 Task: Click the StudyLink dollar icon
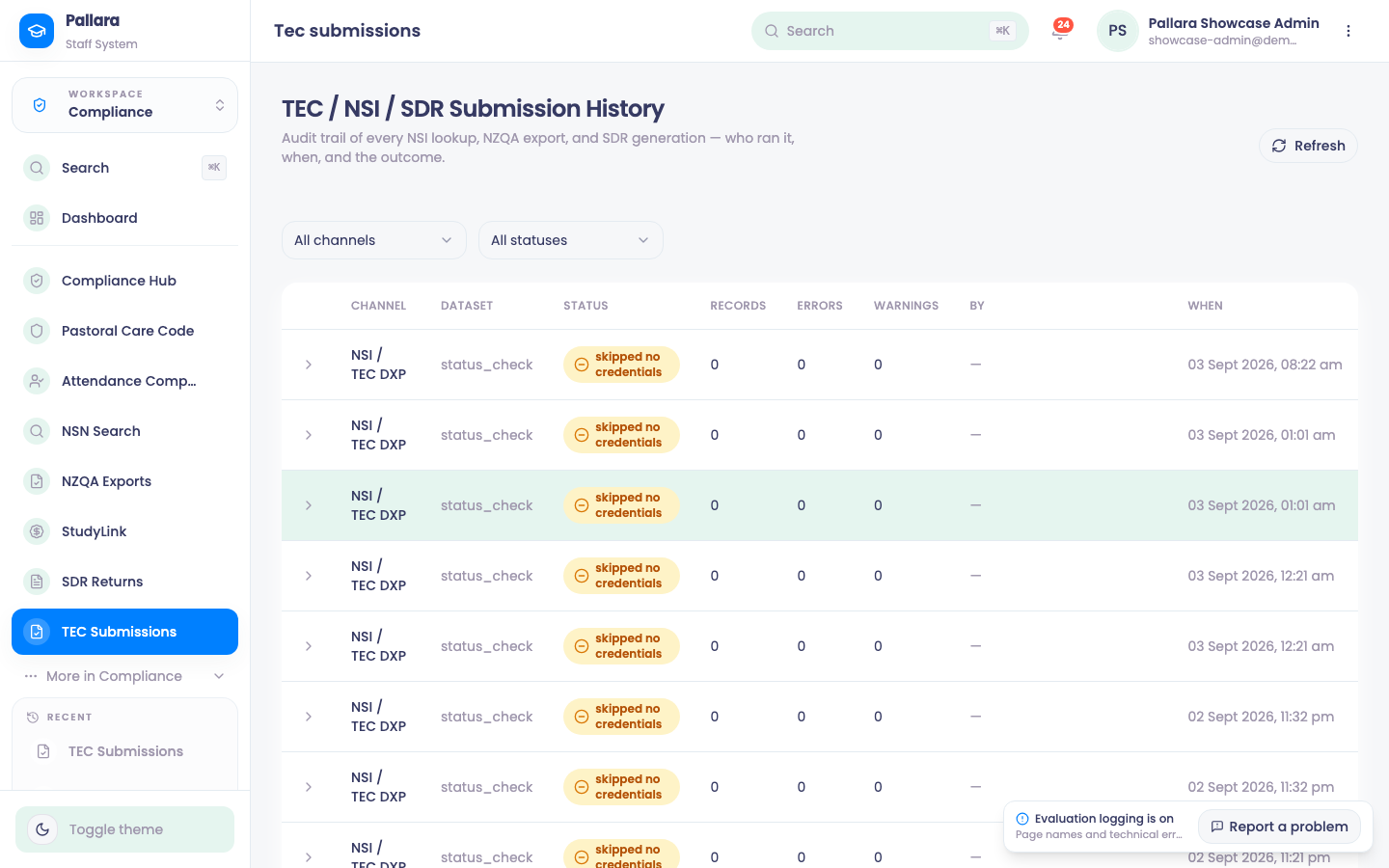[37, 531]
